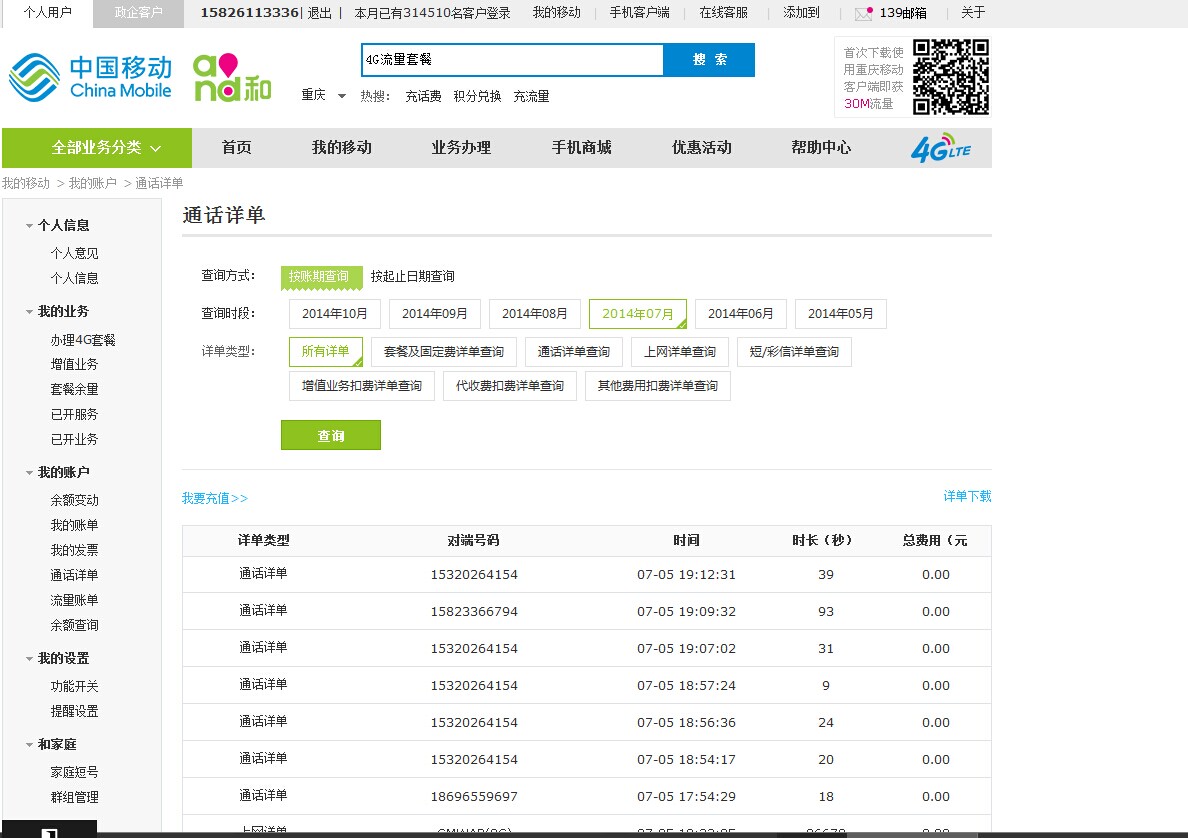Image resolution: width=1188 pixels, height=838 pixels.
Task: Click the 4G LTE logo
Action: [939, 148]
